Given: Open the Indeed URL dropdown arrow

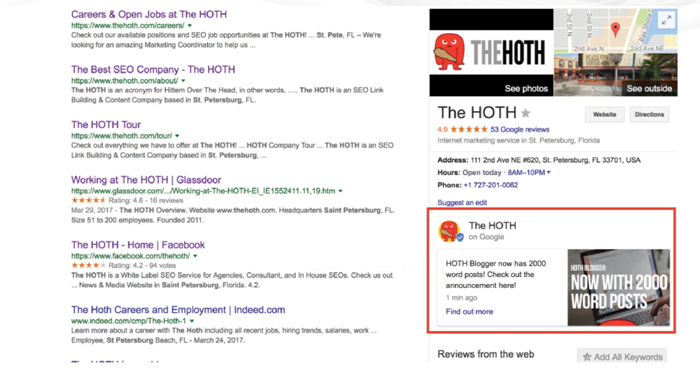Looking at the screenshot, I should point(192,321).
